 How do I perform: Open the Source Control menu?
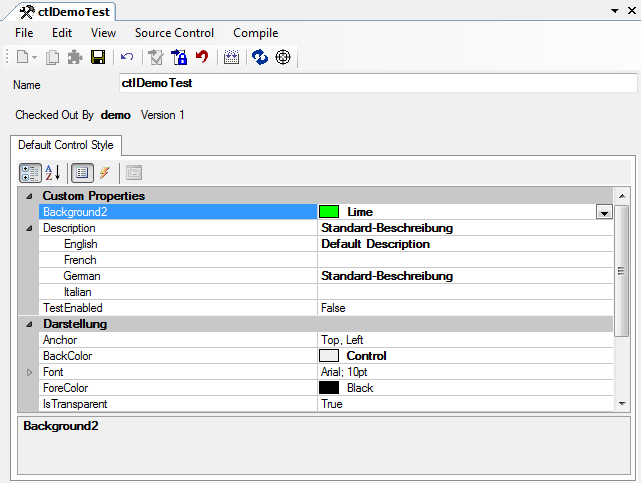point(174,33)
